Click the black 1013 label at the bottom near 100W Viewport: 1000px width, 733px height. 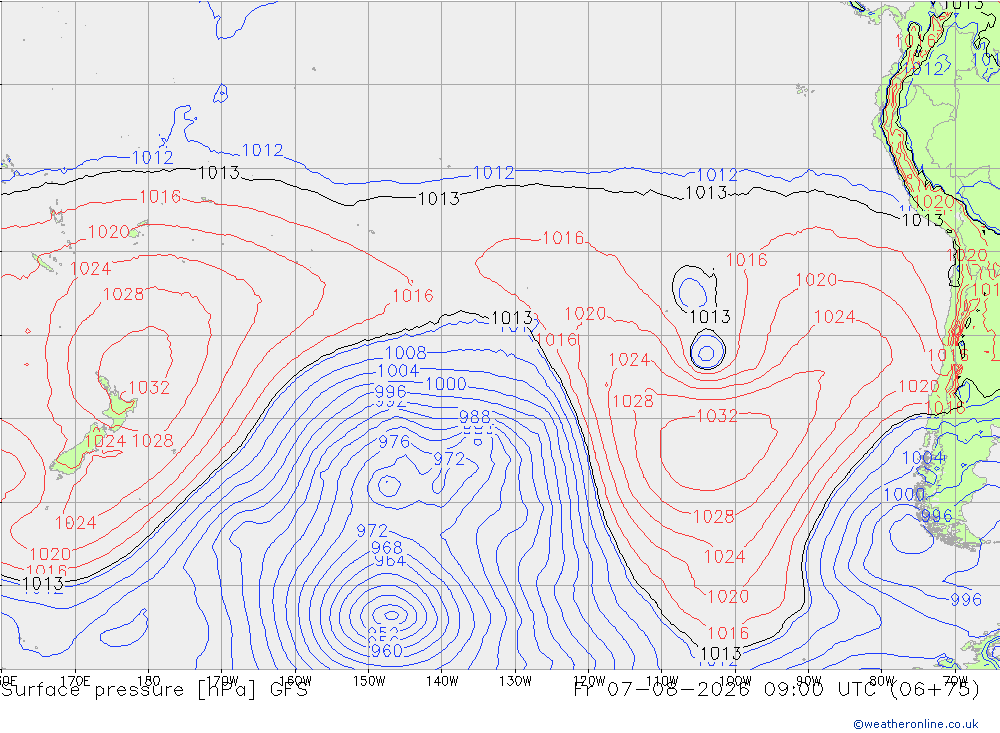721,654
